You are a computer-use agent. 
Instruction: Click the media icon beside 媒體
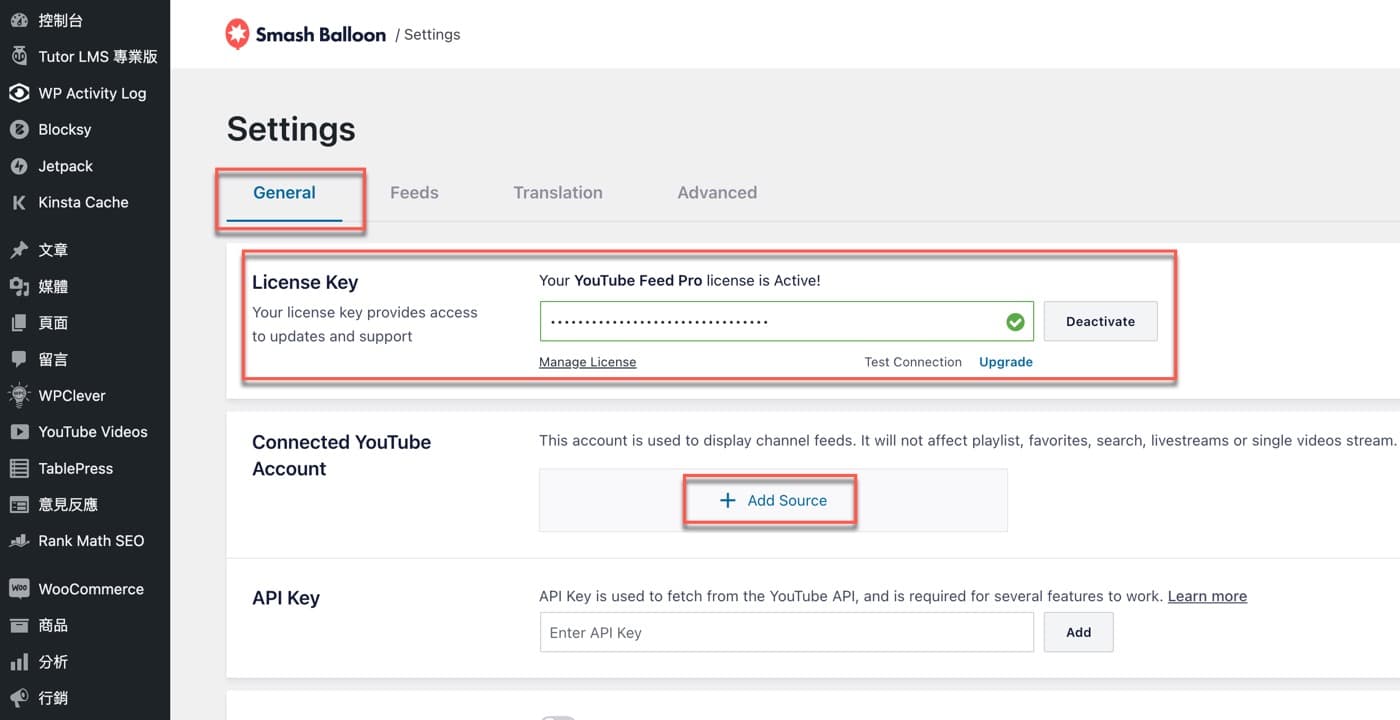click(19, 287)
